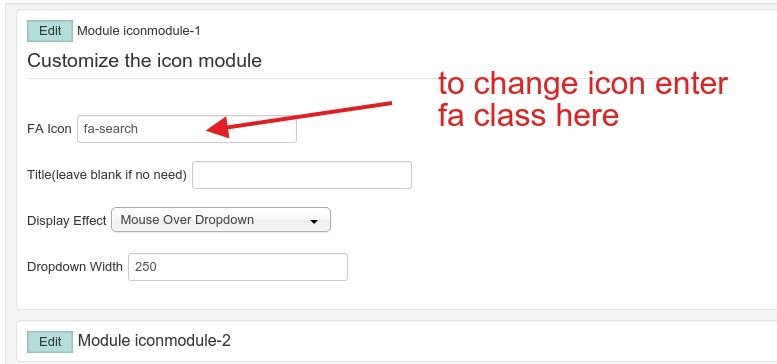Click the 'Customize the icon module' heading
The height and width of the screenshot is (364, 777).
coord(144,60)
